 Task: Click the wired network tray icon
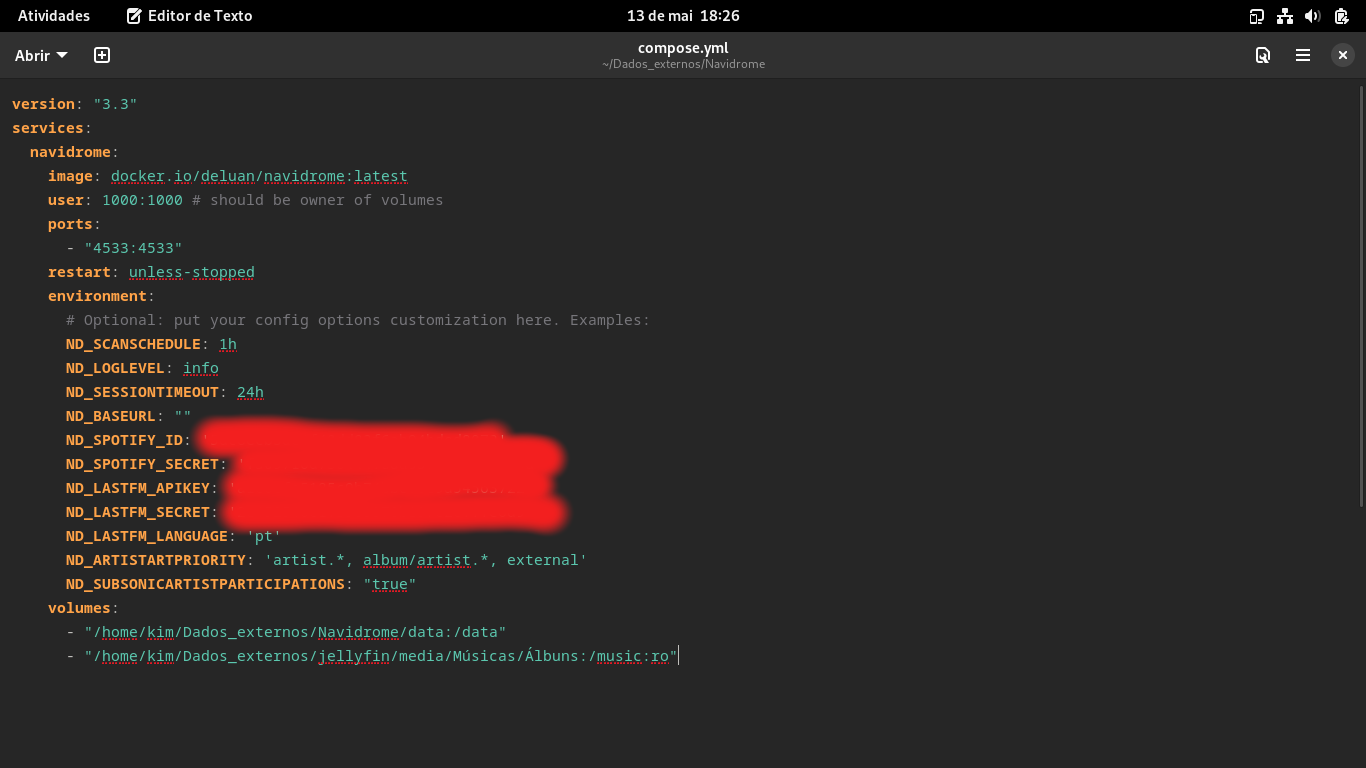(1285, 16)
